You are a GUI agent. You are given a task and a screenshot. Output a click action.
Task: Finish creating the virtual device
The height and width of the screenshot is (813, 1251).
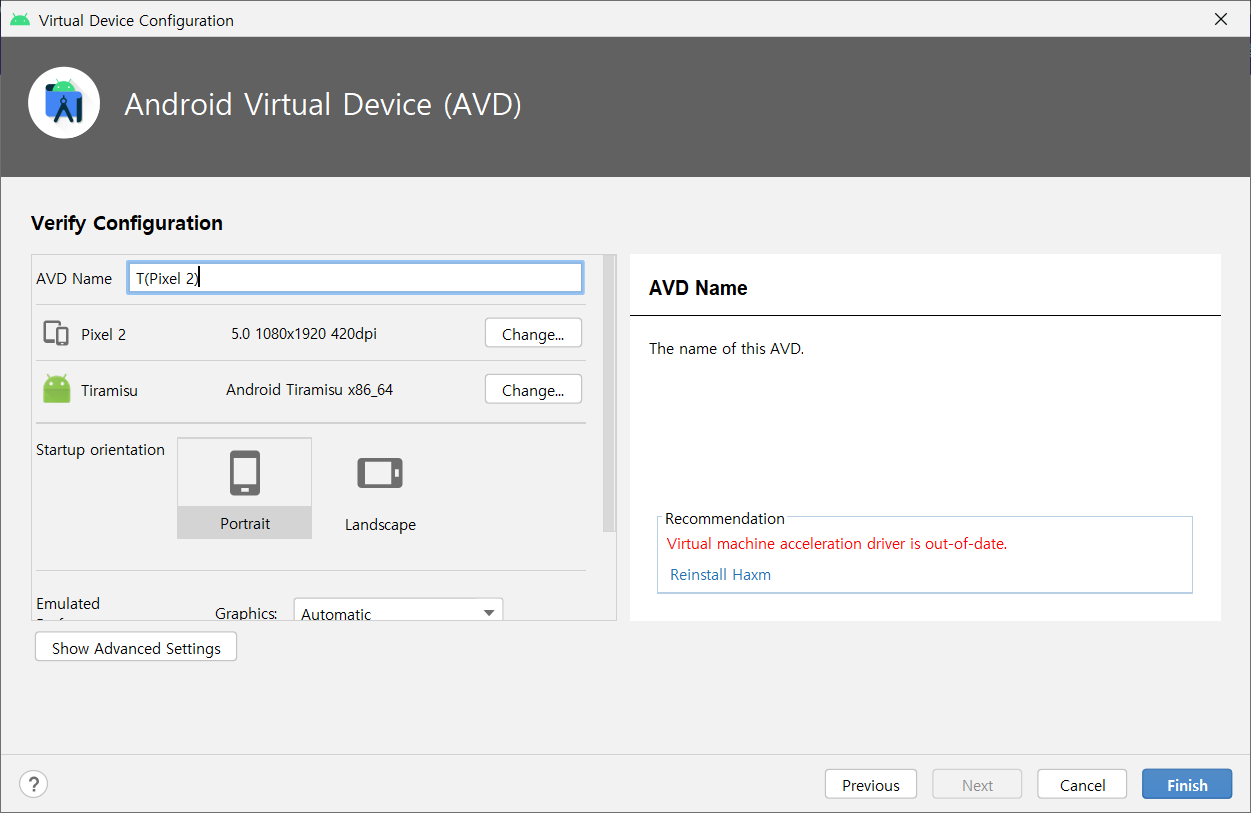1187,785
